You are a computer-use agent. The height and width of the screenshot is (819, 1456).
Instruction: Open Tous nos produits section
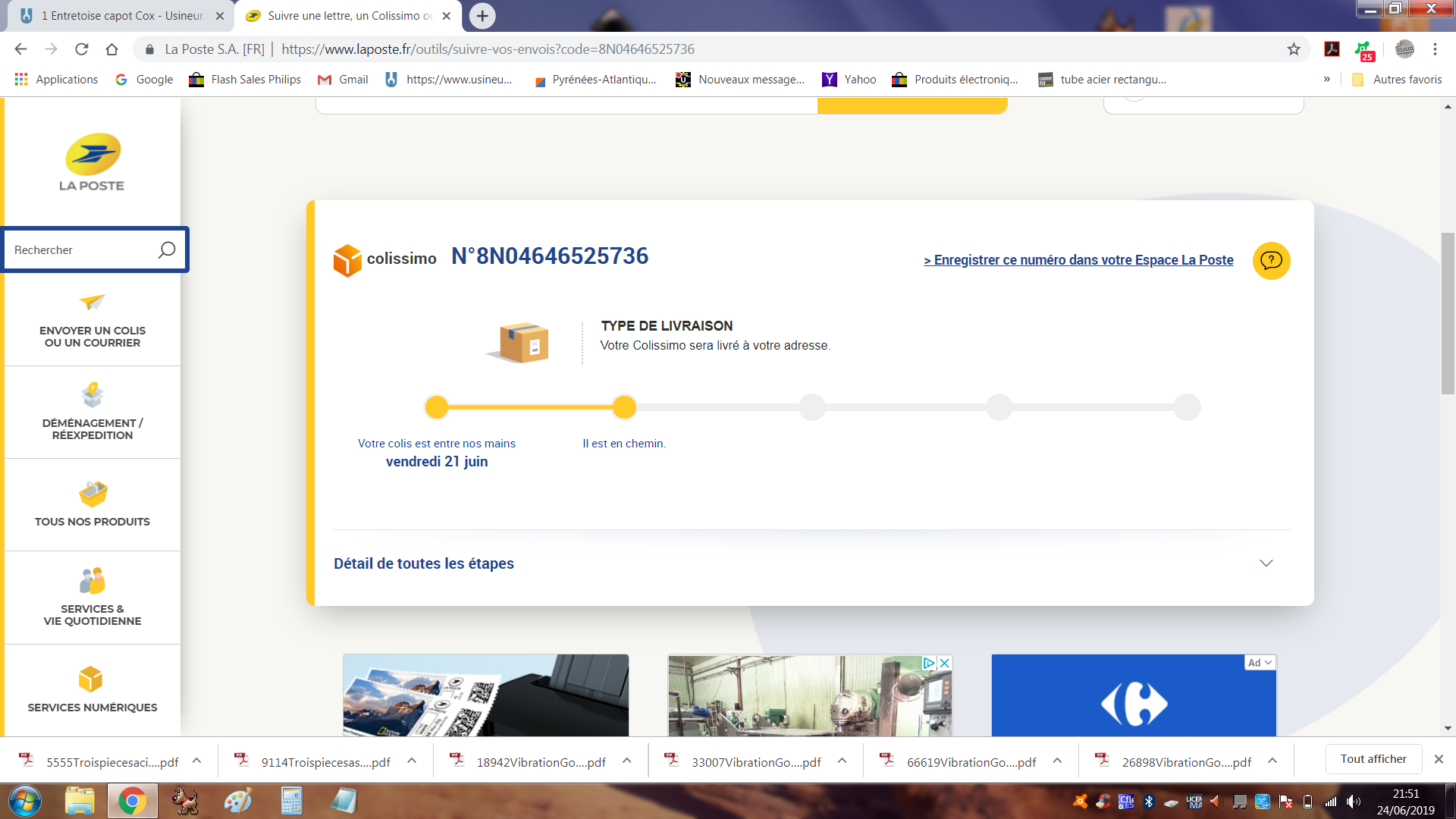[x=93, y=505]
